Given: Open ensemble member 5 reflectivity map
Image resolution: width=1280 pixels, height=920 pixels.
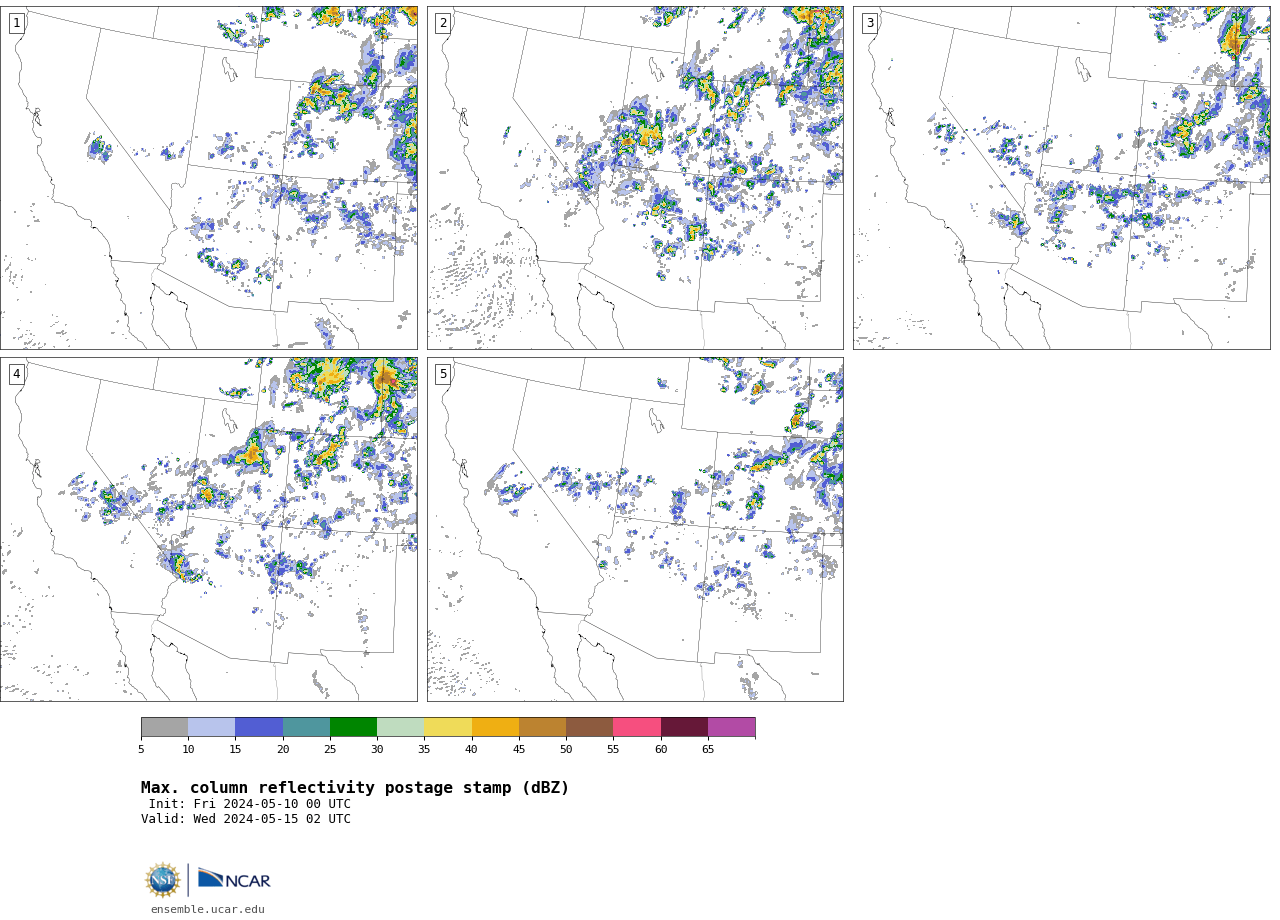Looking at the screenshot, I should click(635, 529).
